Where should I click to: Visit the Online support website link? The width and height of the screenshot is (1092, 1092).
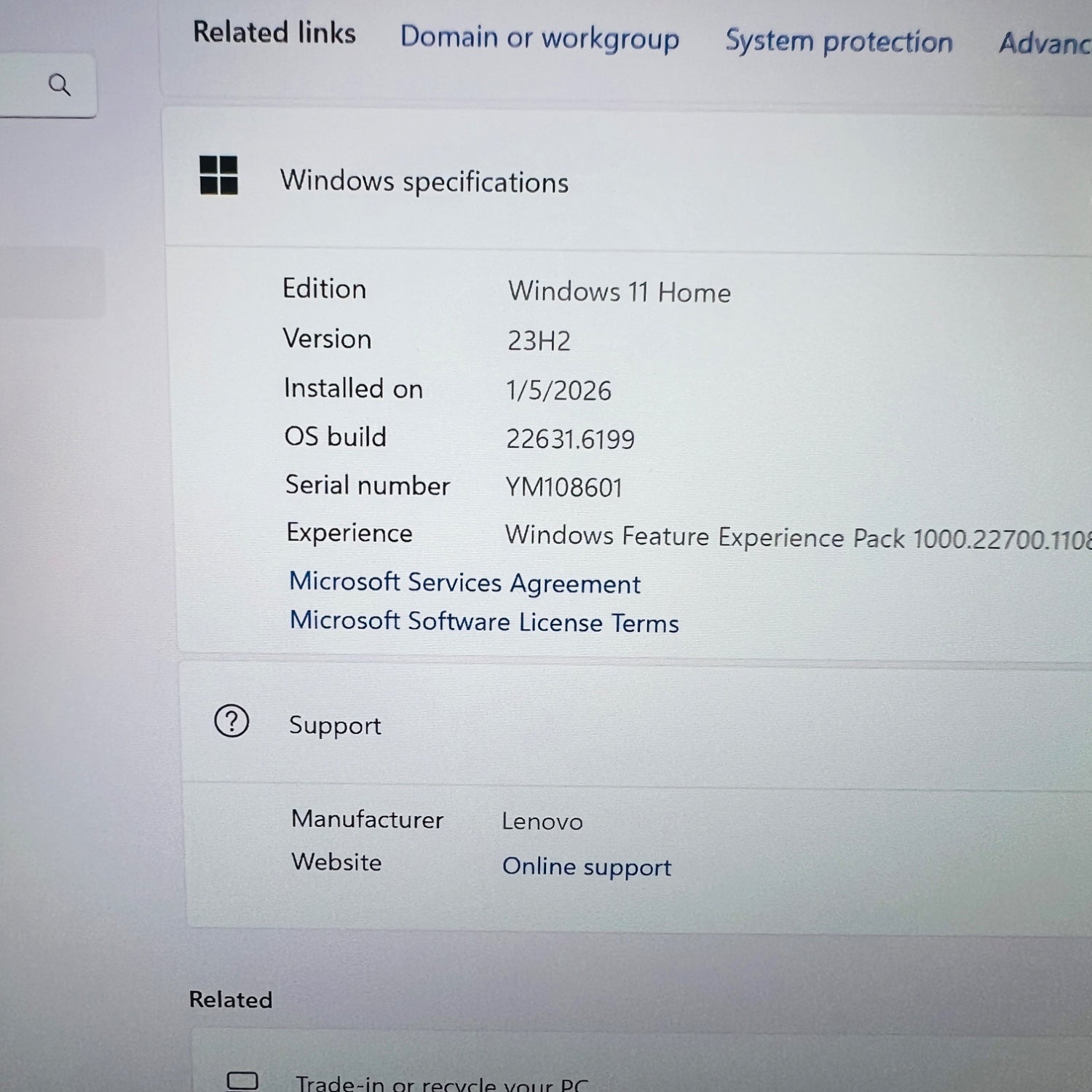pos(586,866)
